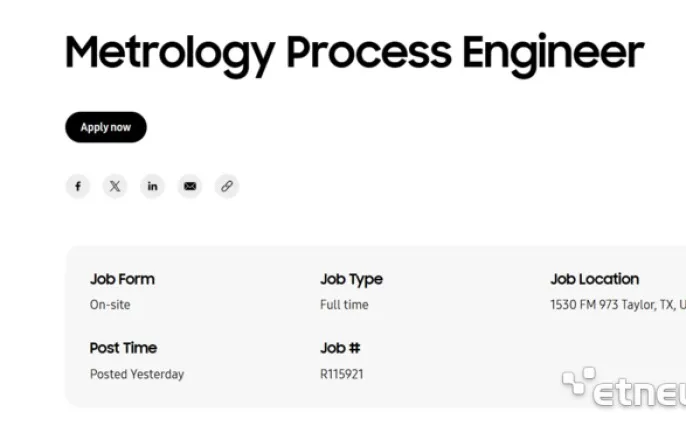The image size is (686, 440).
Task: Select the Posted Yesterday text
Action: click(x=137, y=374)
